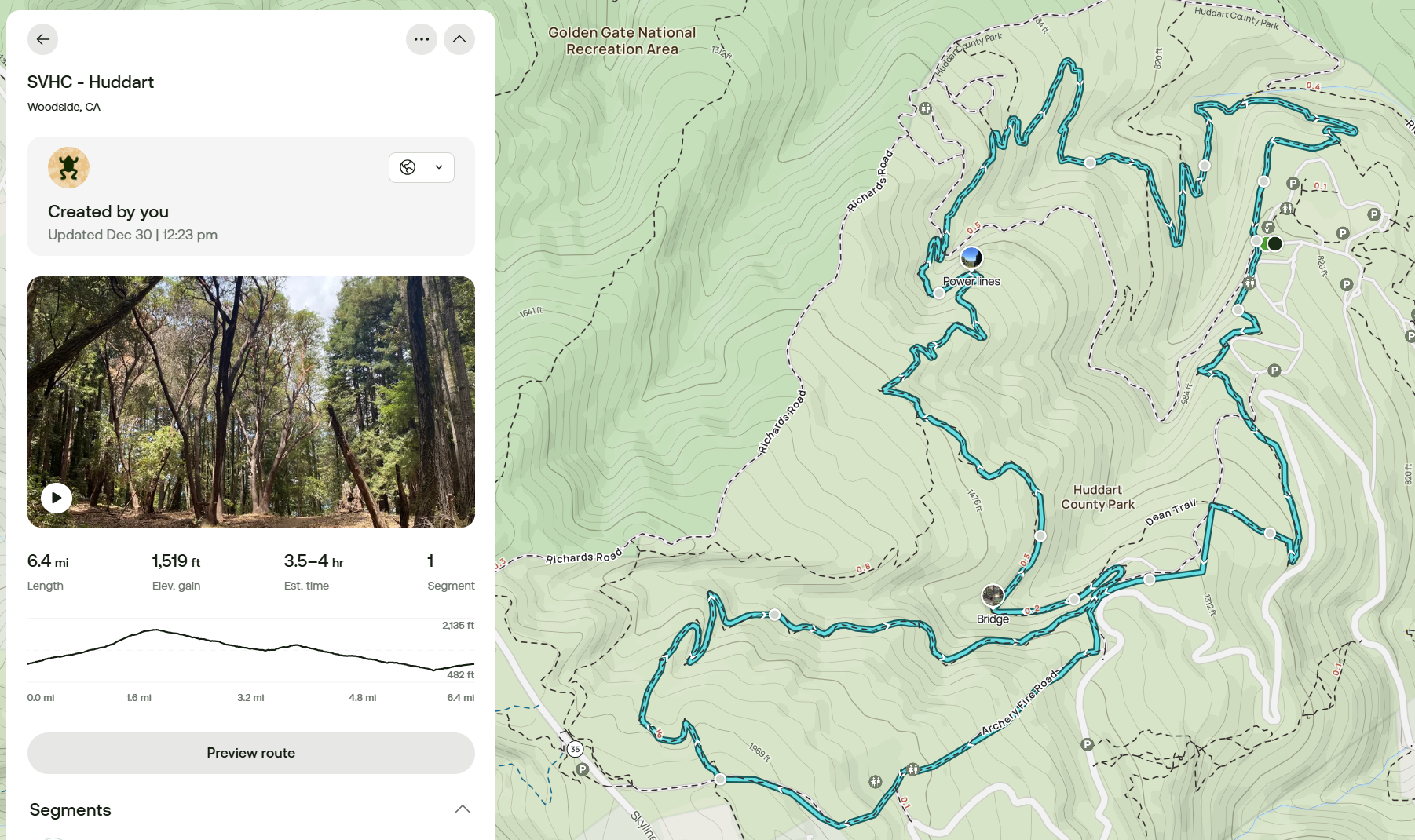Click the Powerlines photo waypoint marker

[971, 257]
